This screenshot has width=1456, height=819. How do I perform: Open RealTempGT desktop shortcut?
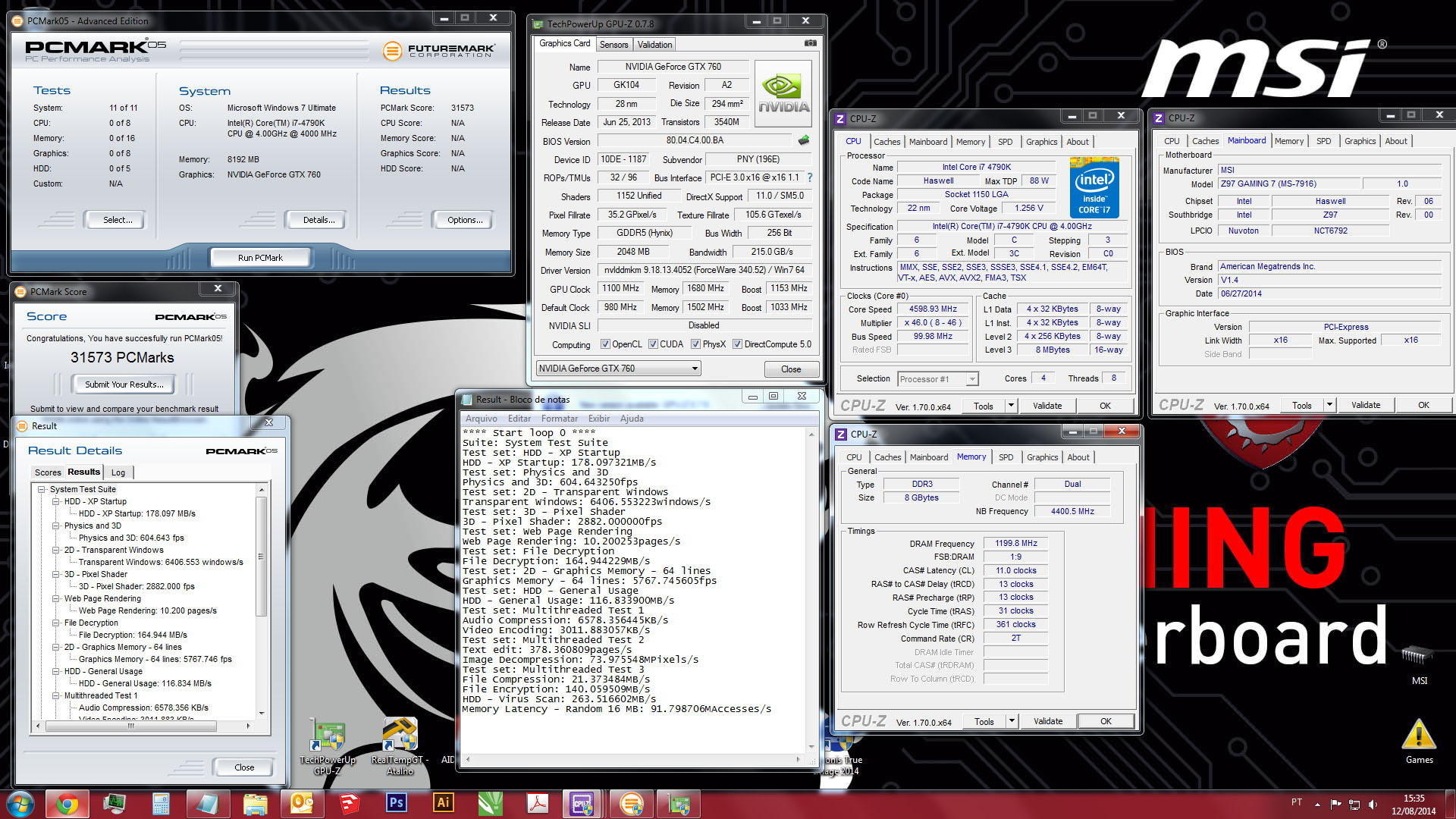point(400,747)
